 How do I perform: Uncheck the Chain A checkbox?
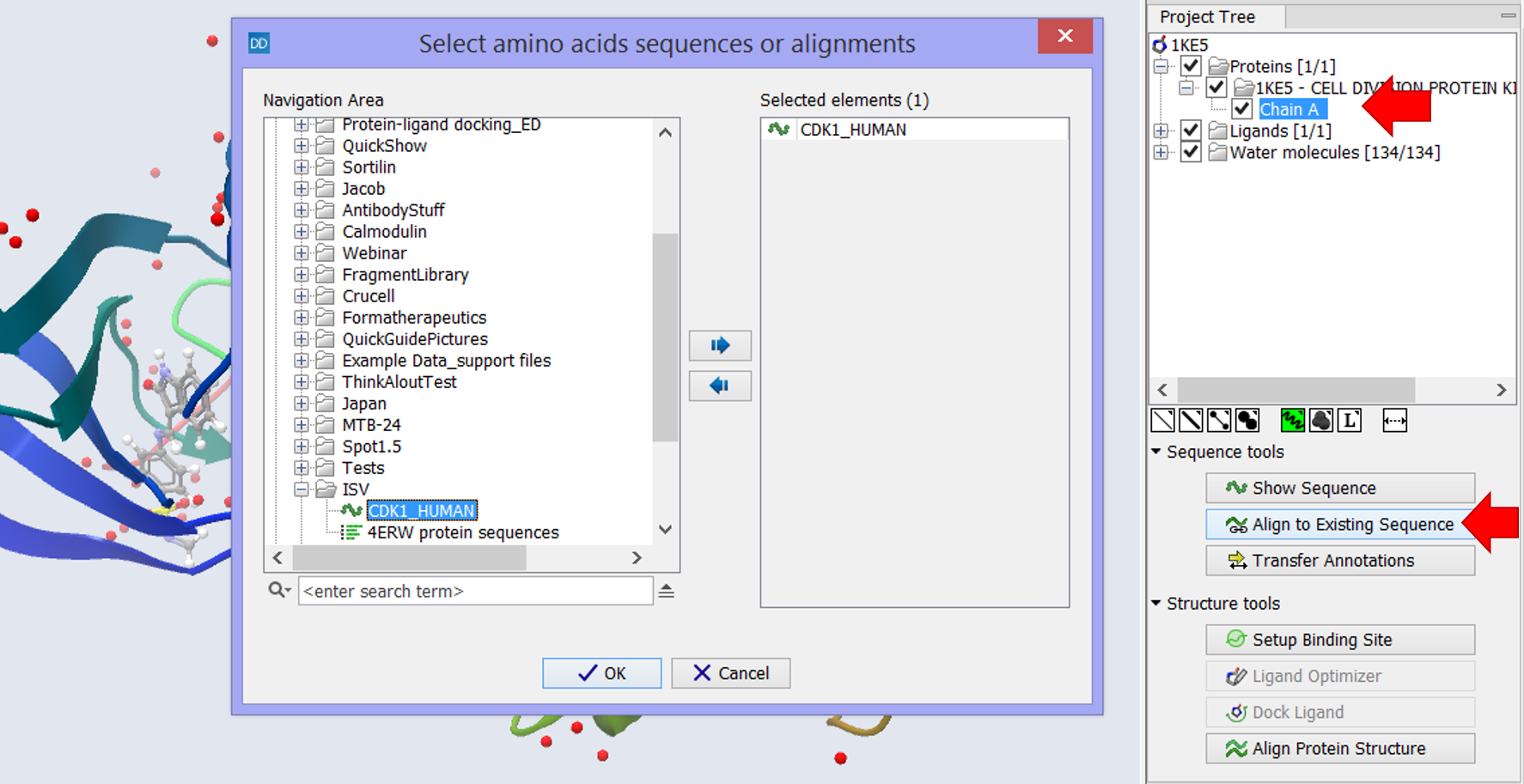pyautogui.click(x=1241, y=109)
